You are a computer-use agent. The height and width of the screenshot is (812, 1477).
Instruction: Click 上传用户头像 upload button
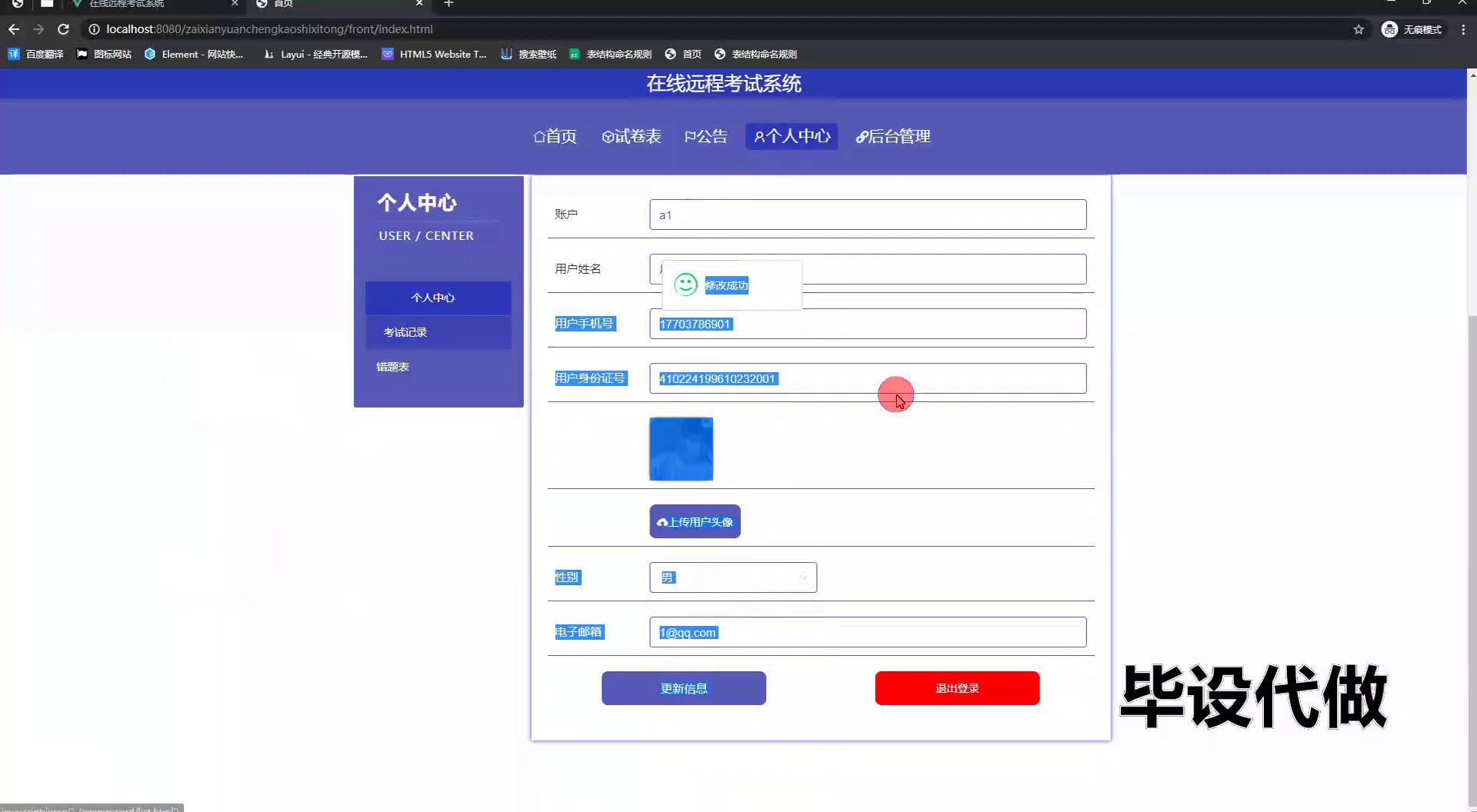pos(695,521)
